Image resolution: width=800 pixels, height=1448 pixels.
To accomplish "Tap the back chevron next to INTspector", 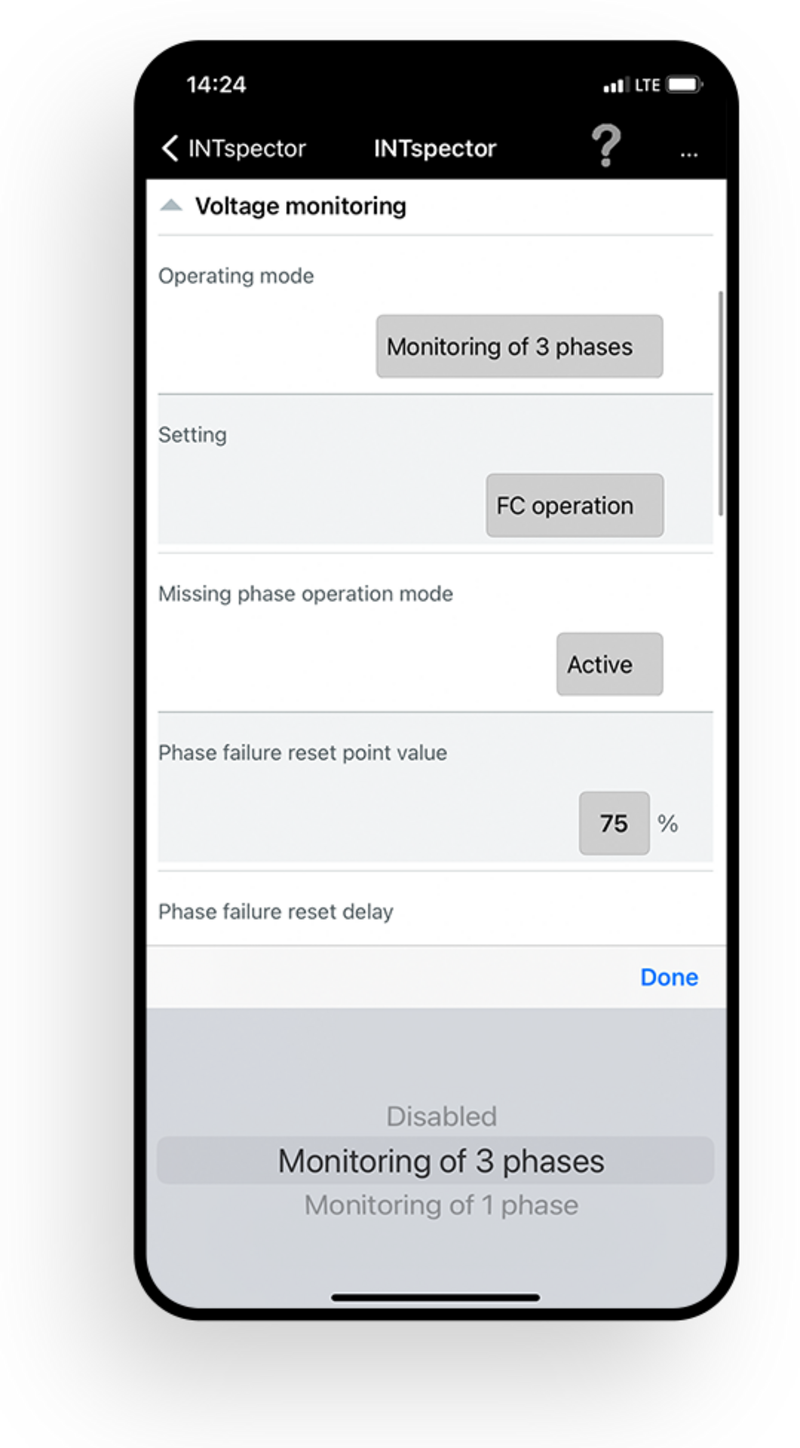I will 170,148.
